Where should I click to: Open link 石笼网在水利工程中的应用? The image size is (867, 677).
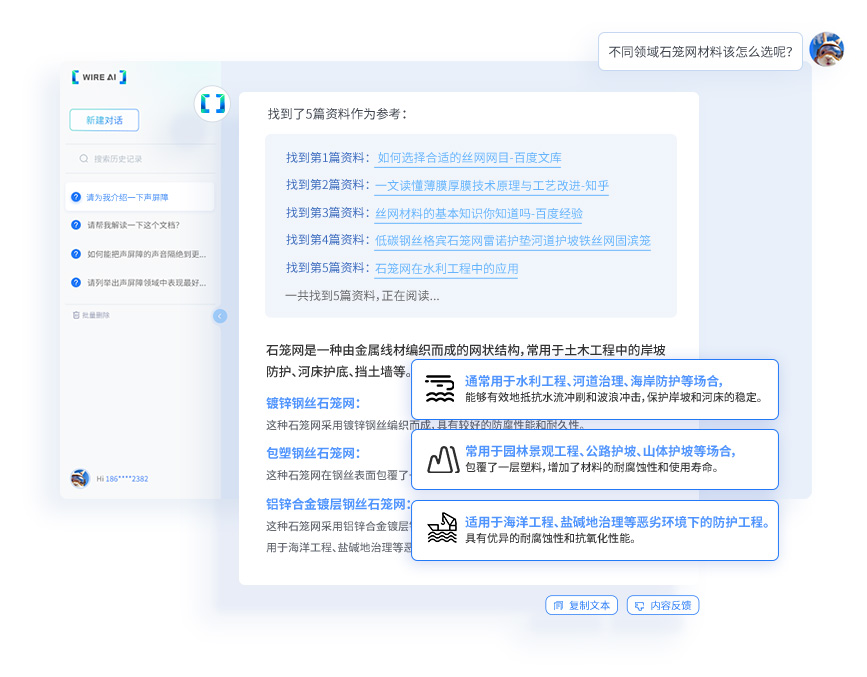pyautogui.click(x=446, y=269)
